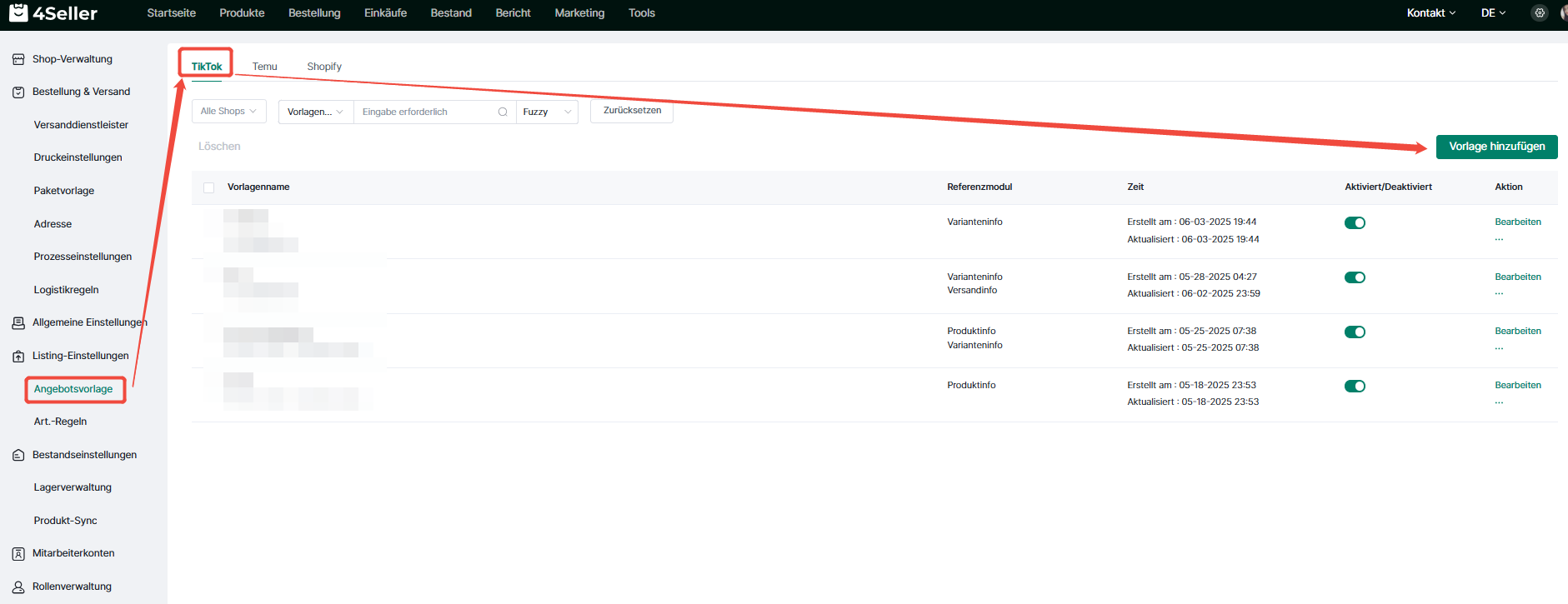Click the 4Seller logo icon
Image resolution: width=1568 pixels, height=604 pixels.
tap(18, 12)
